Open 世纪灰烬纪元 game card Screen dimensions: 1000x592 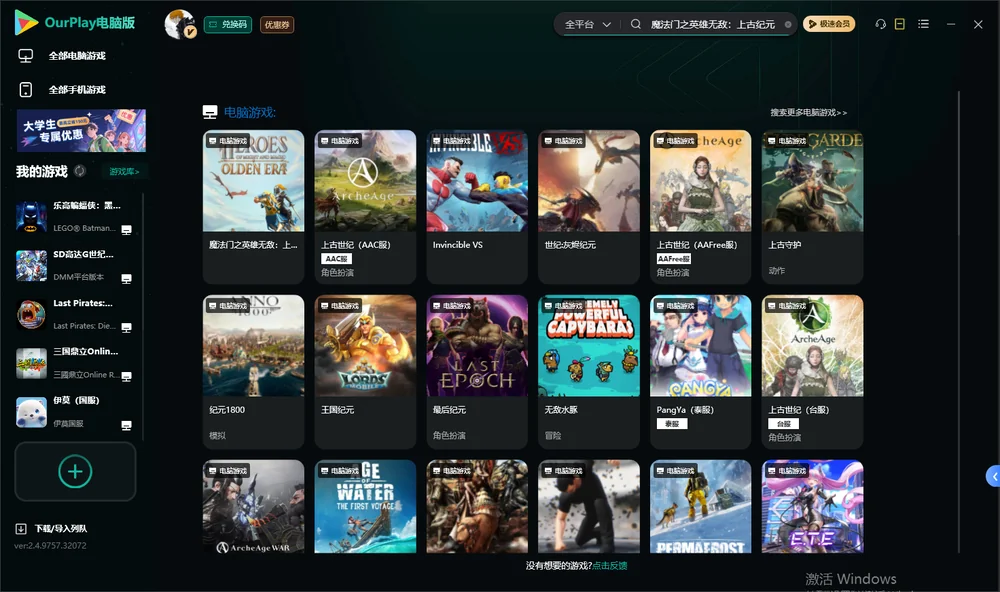tap(589, 207)
